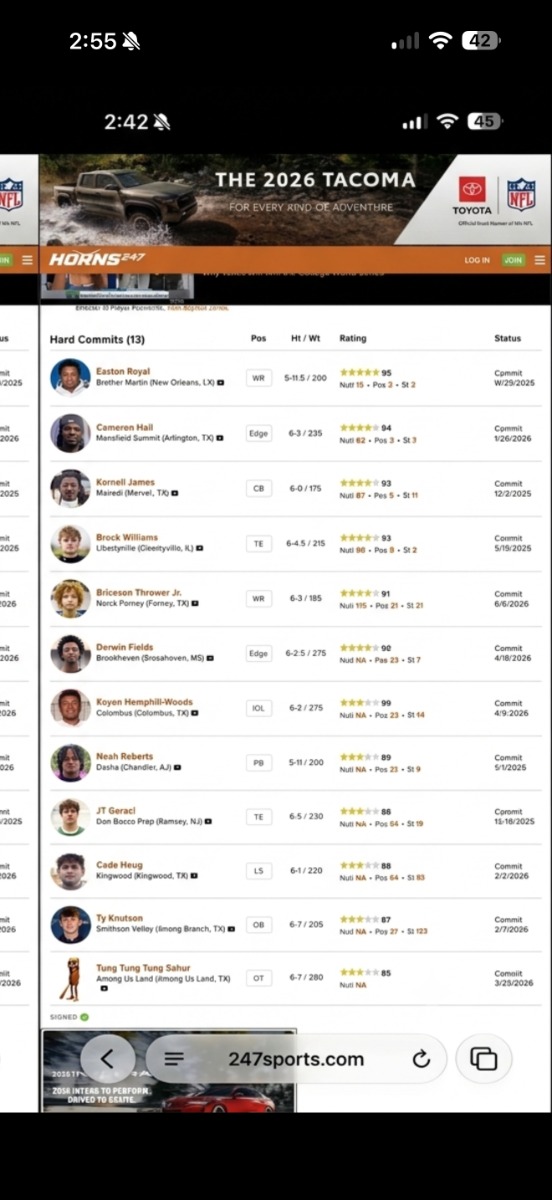Open the video icon next to Easton Royal's school
Screen dimensions: 552x1200
(221, 383)
